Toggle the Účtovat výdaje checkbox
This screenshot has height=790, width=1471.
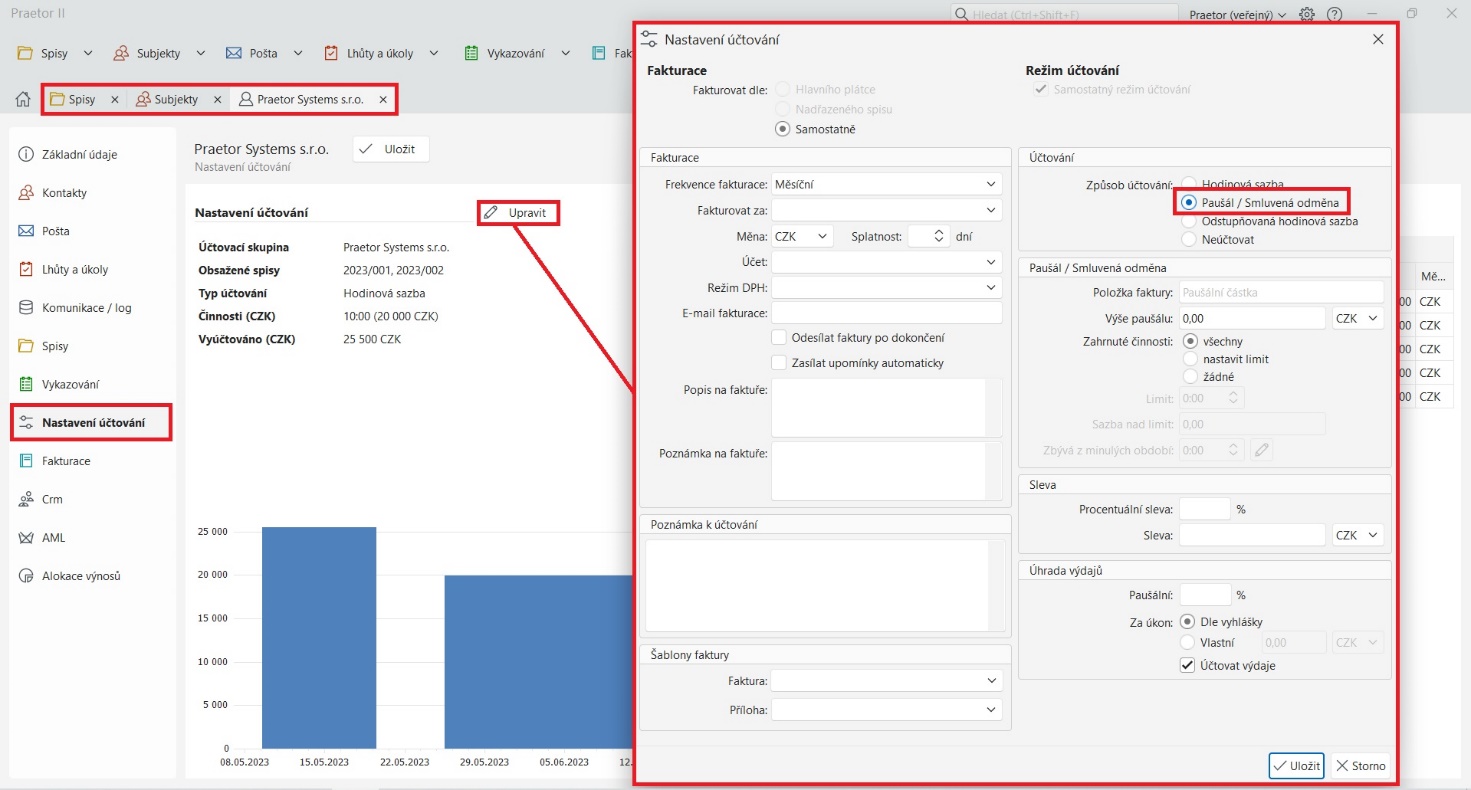click(1188, 666)
